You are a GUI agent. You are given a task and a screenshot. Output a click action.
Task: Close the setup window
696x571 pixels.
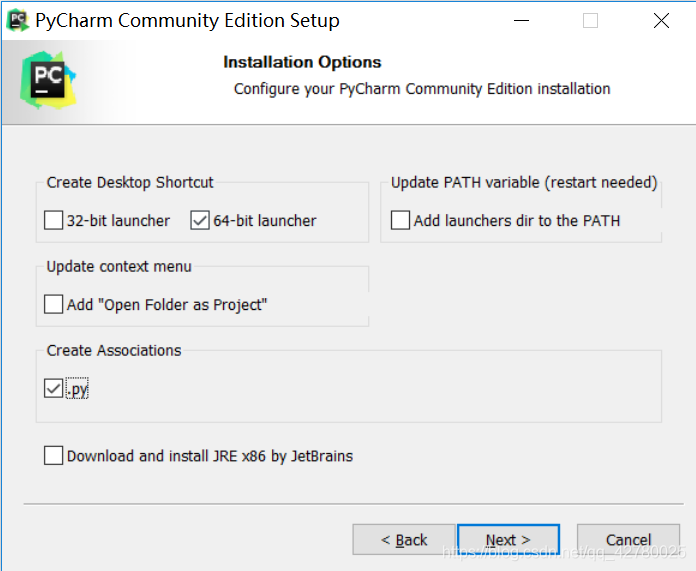[x=661, y=20]
